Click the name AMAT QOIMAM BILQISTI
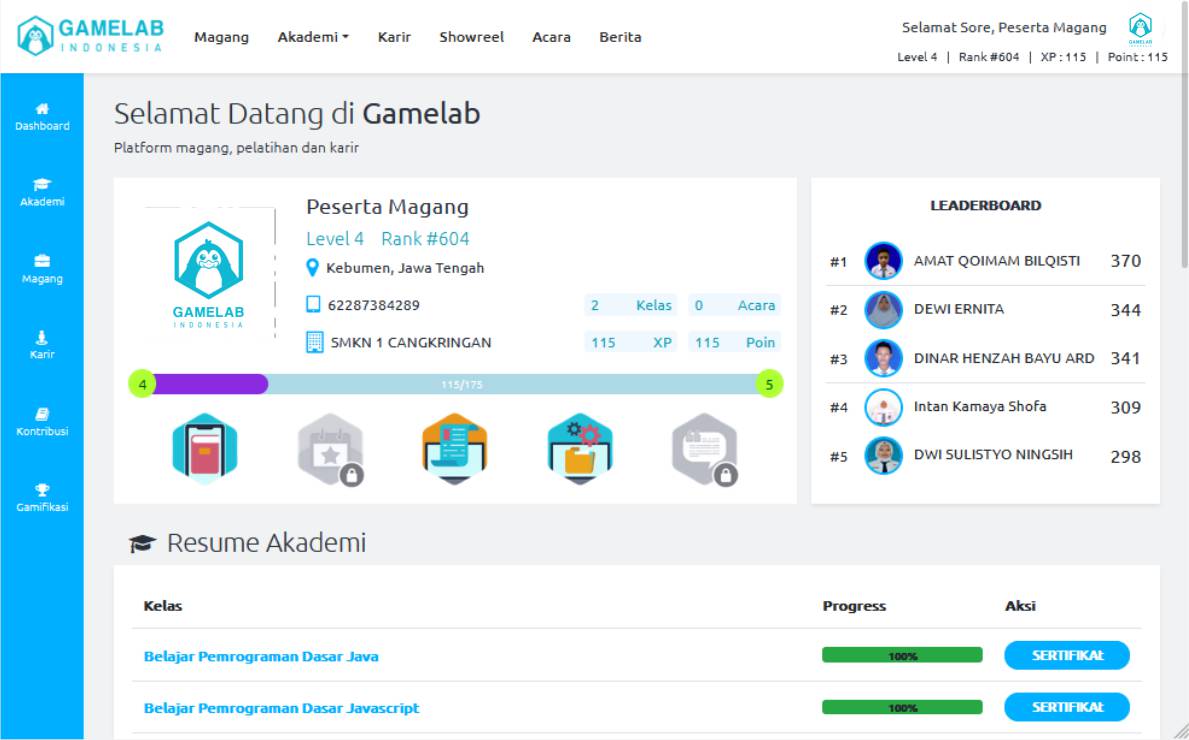Image resolution: width=1189 pixels, height=740 pixels. click(x=996, y=261)
